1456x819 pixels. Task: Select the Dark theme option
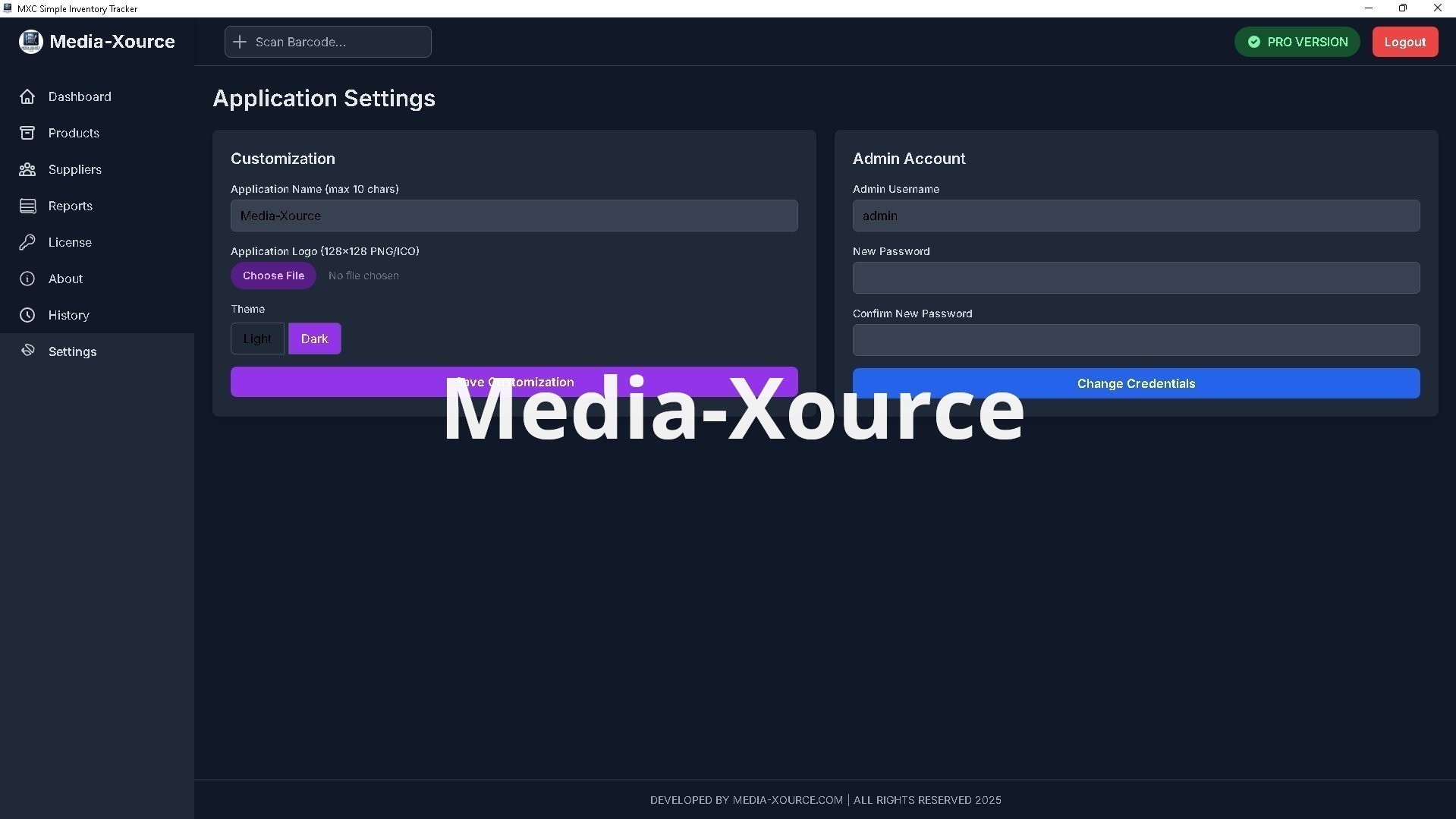(314, 339)
